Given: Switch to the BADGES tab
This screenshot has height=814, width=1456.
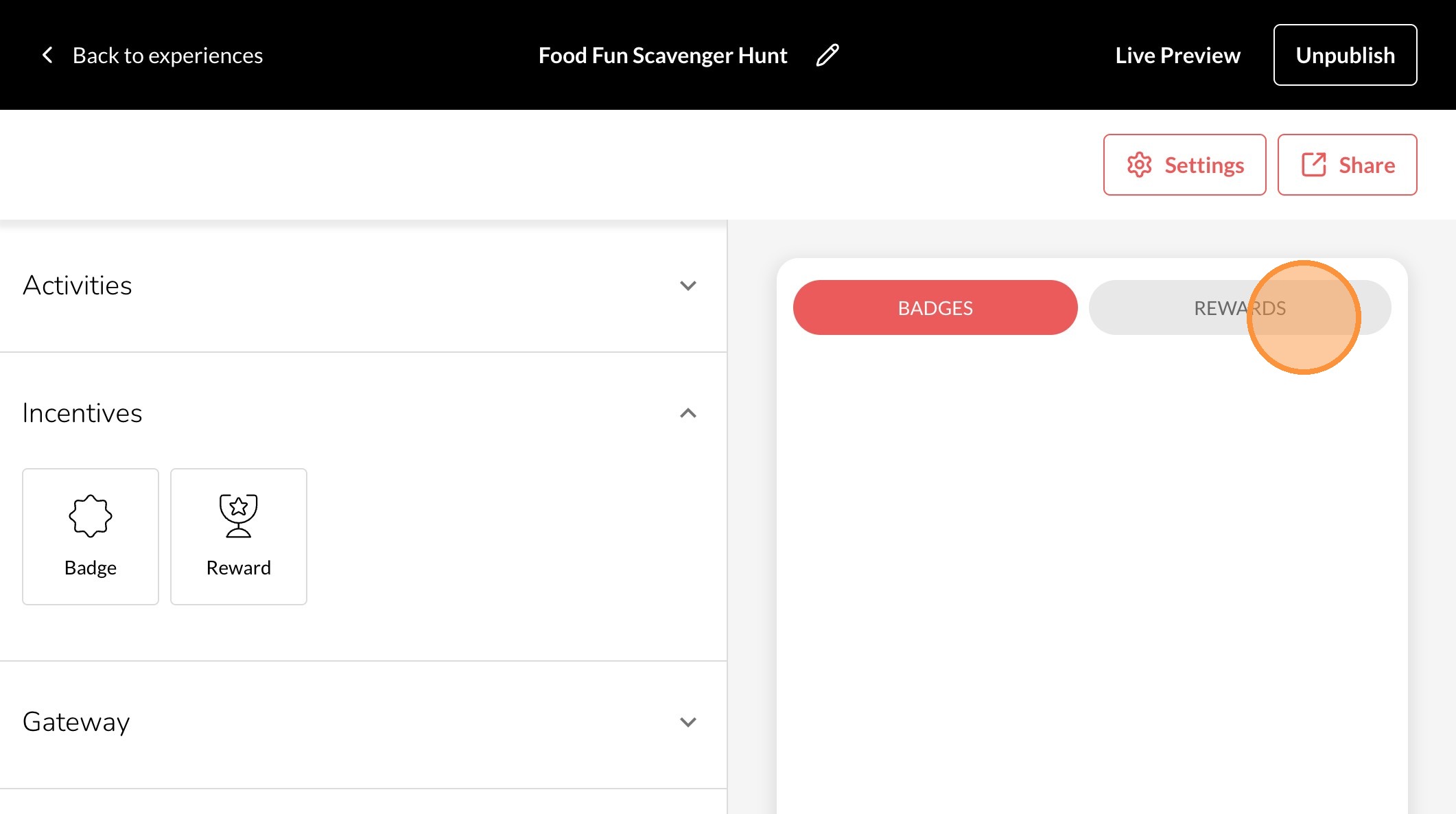Looking at the screenshot, I should 935,308.
